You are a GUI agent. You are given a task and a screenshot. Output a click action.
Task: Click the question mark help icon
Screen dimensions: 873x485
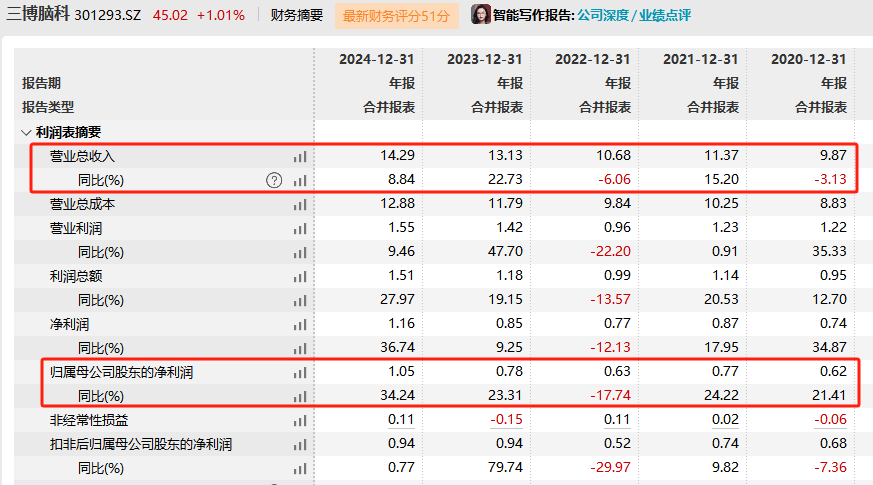click(x=274, y=181)
